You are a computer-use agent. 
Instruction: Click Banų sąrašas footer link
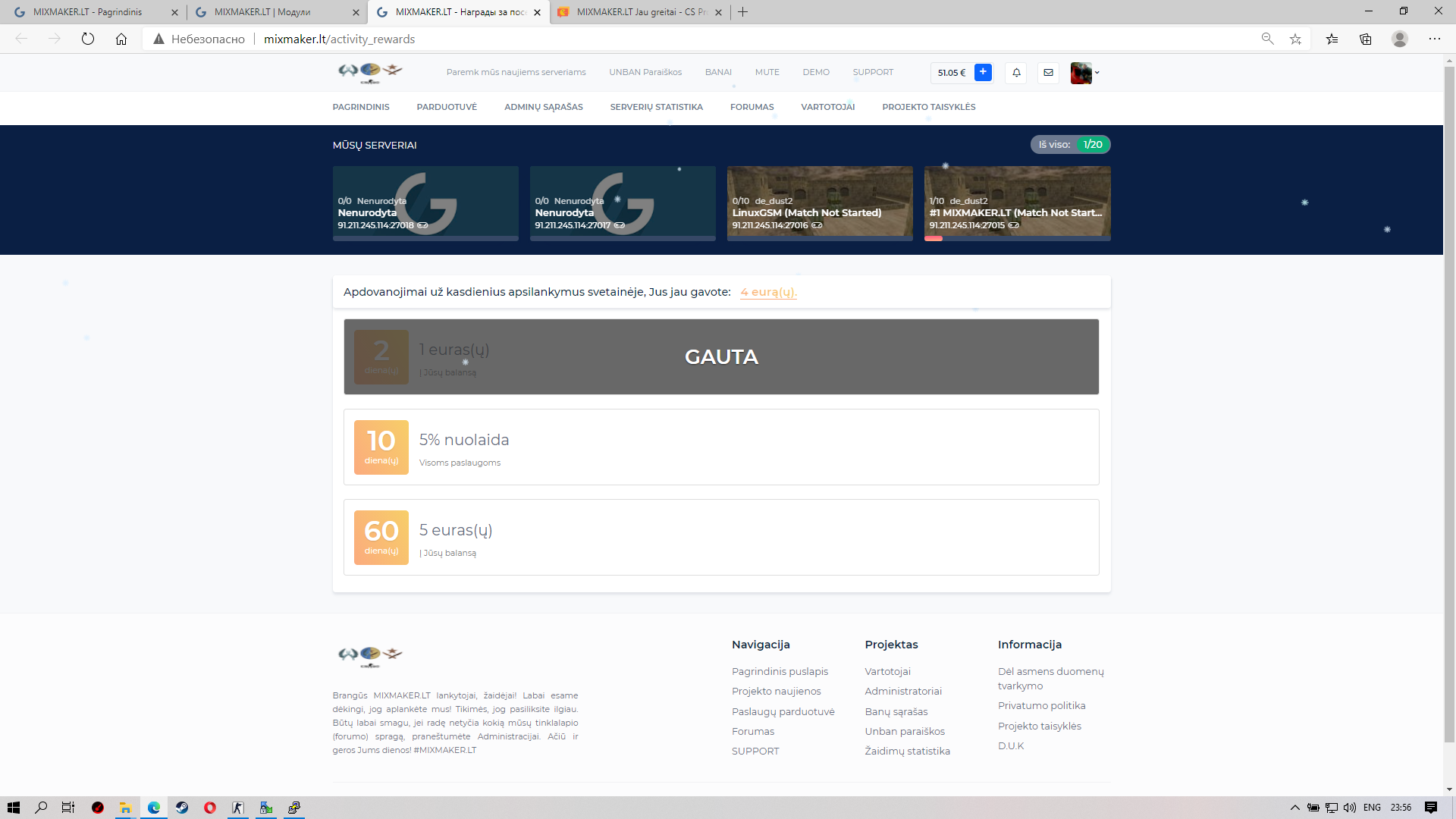[x=896, y=711]
